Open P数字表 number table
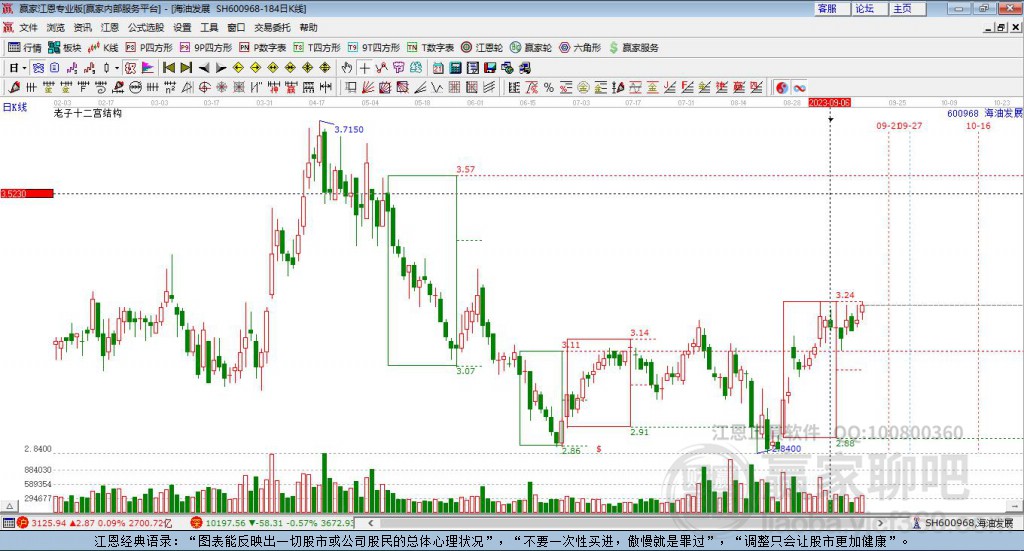The height and width of the screenshot is (551, 1024). click(x=263, y=48)
